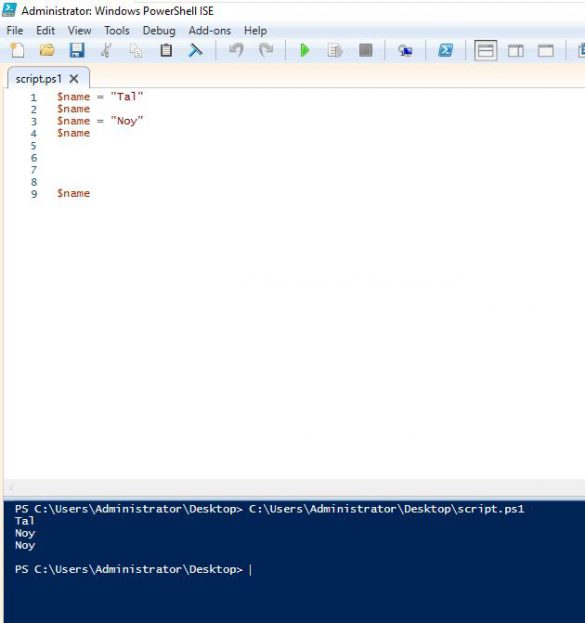Open the Tools menu
Image resolution: width=585 pixels, height=623 pixels.
(117, 31)
